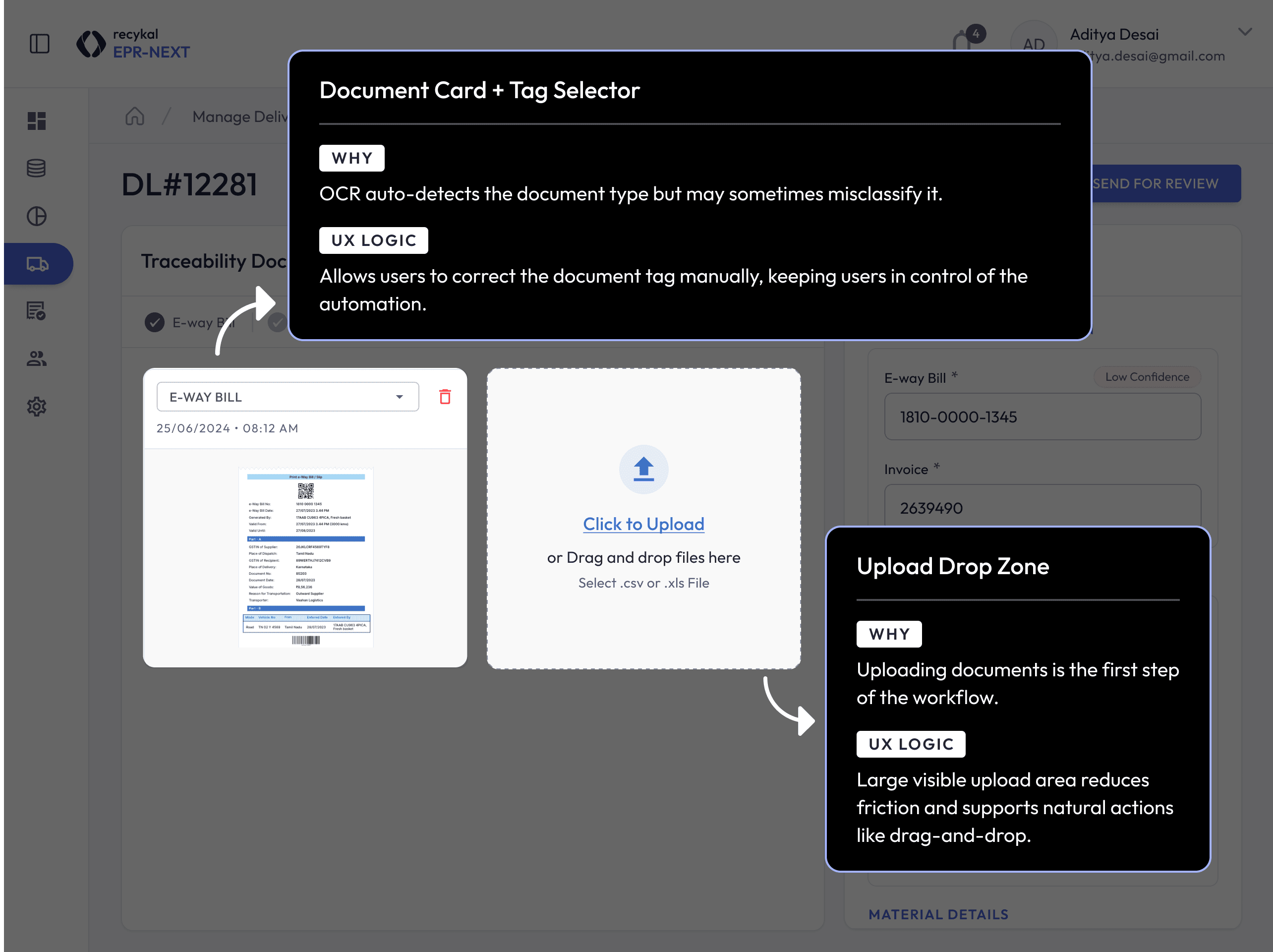1273x952 pixels.
Task: Delete the E-way Bill document card
Action: coord(445,397)
